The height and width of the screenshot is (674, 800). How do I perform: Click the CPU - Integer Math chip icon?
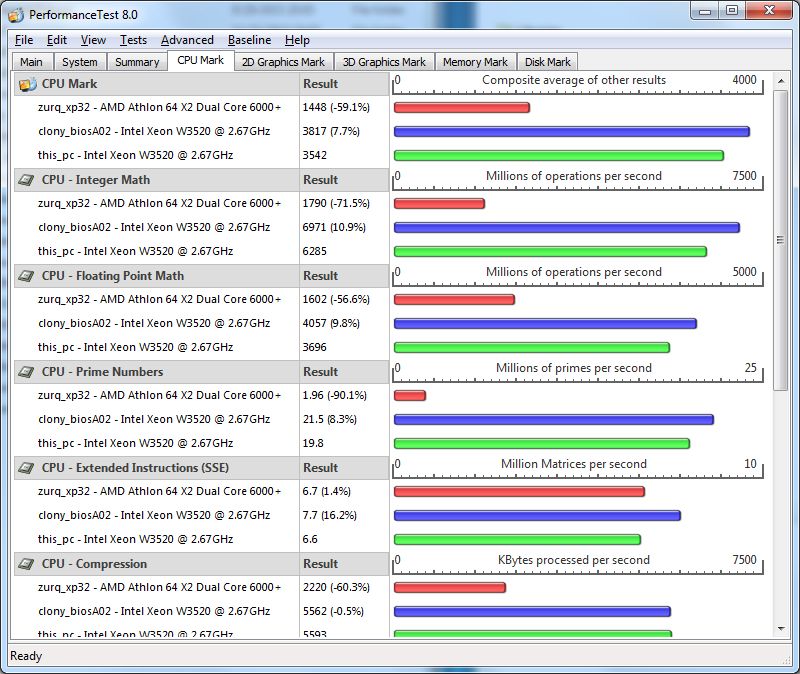(x=27, y=180)
